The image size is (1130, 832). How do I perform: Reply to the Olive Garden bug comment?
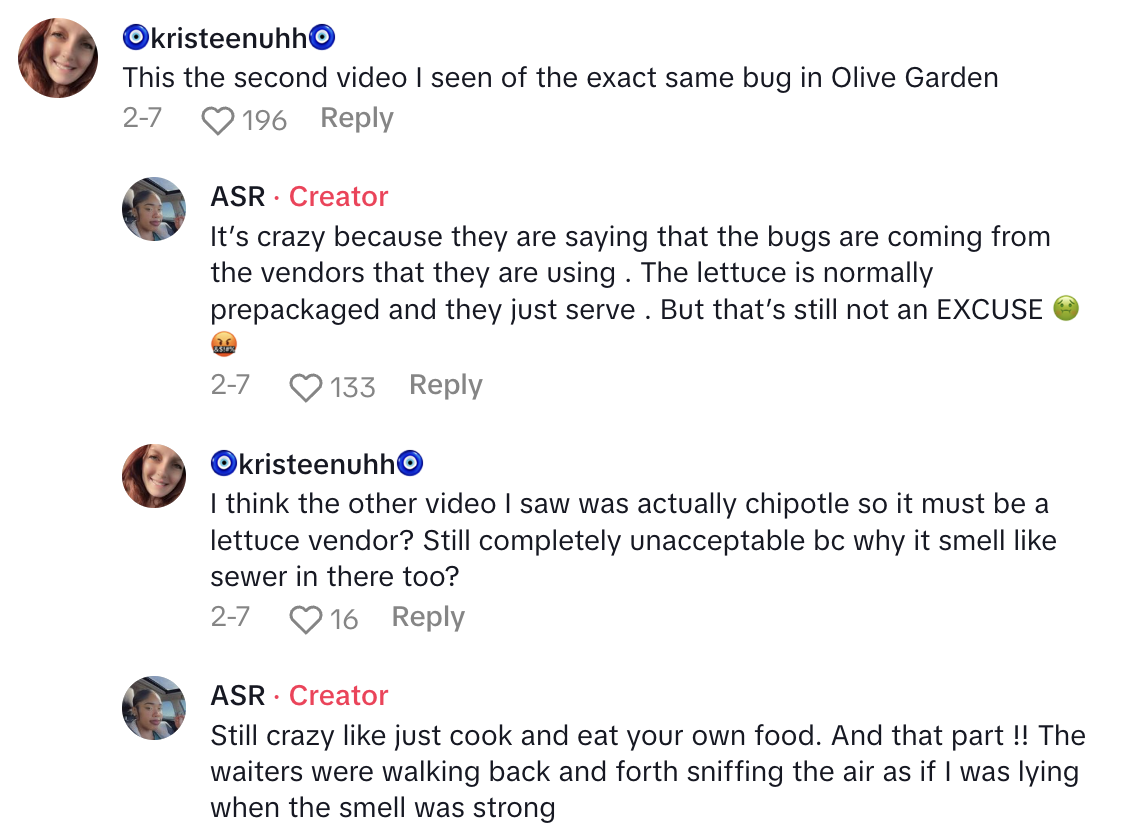[x=356, y=118]
